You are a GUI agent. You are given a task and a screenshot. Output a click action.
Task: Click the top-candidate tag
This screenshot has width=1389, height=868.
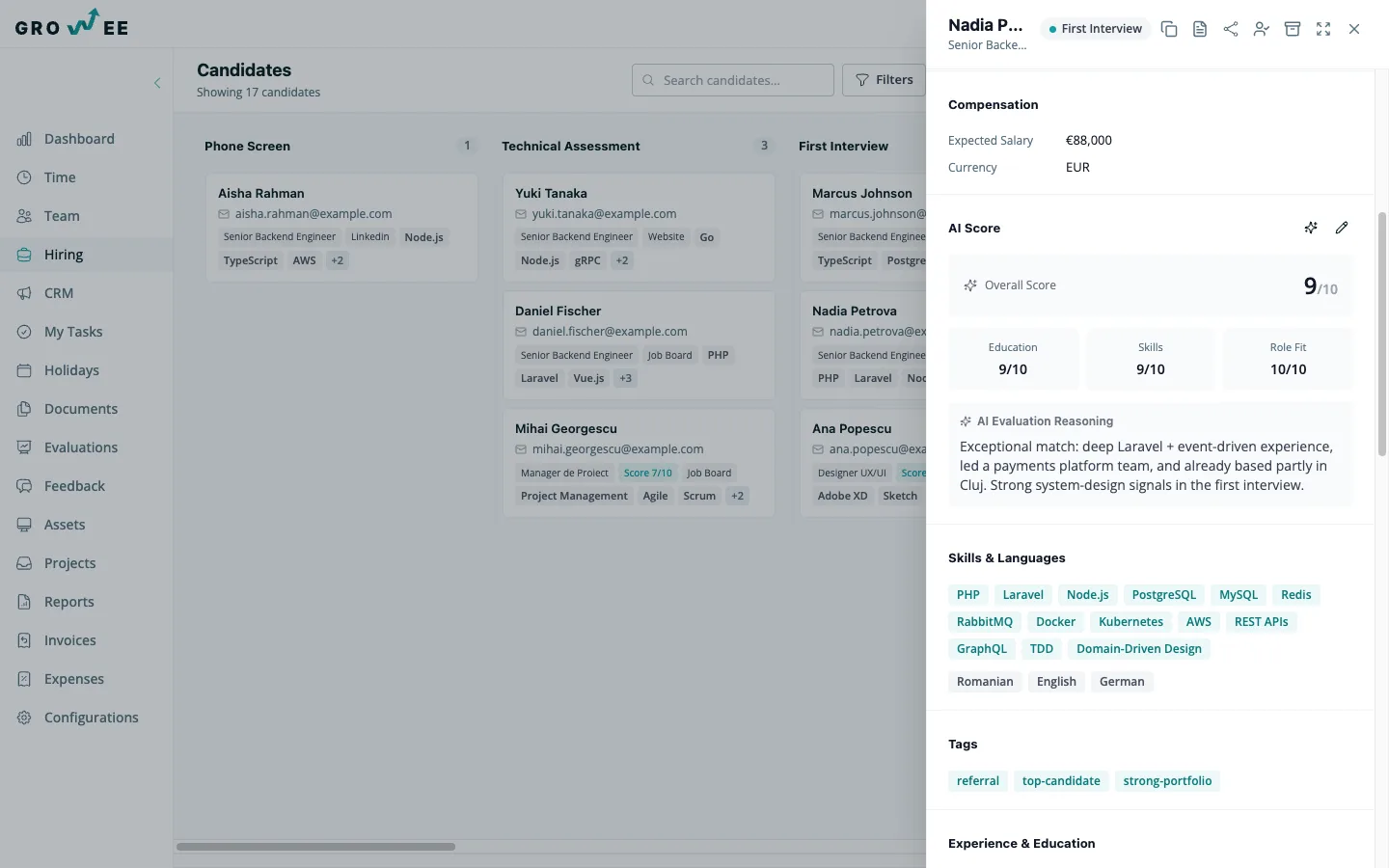coord(1061,781)
